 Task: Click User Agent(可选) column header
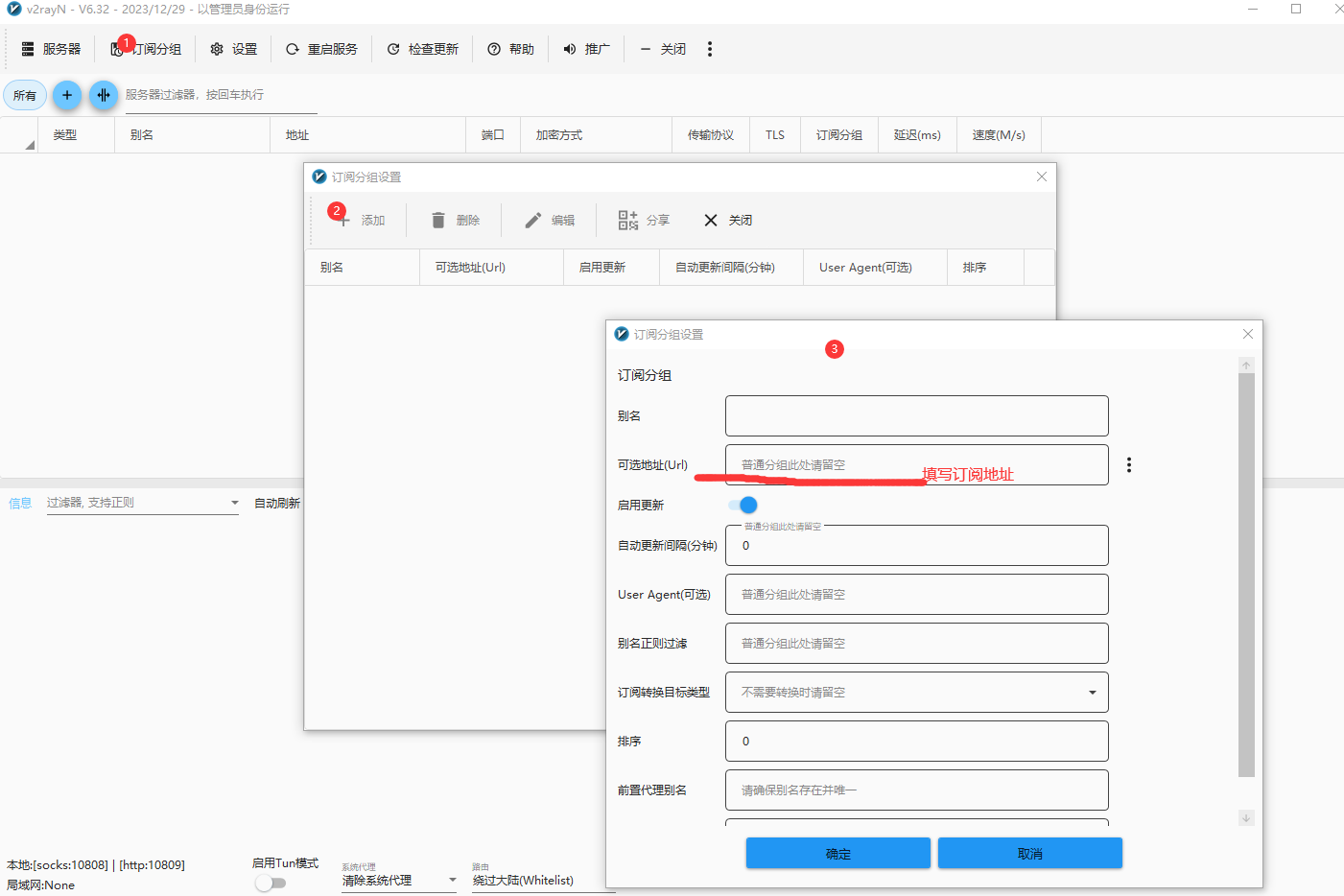[875, 268]
